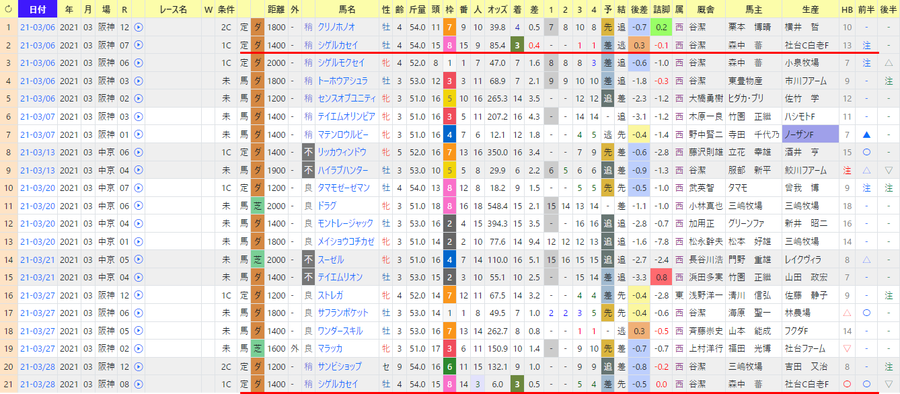900x394 pixels.
Task: Open the race icon in the クリノホノオ row
Action: [x=138, y=27]
